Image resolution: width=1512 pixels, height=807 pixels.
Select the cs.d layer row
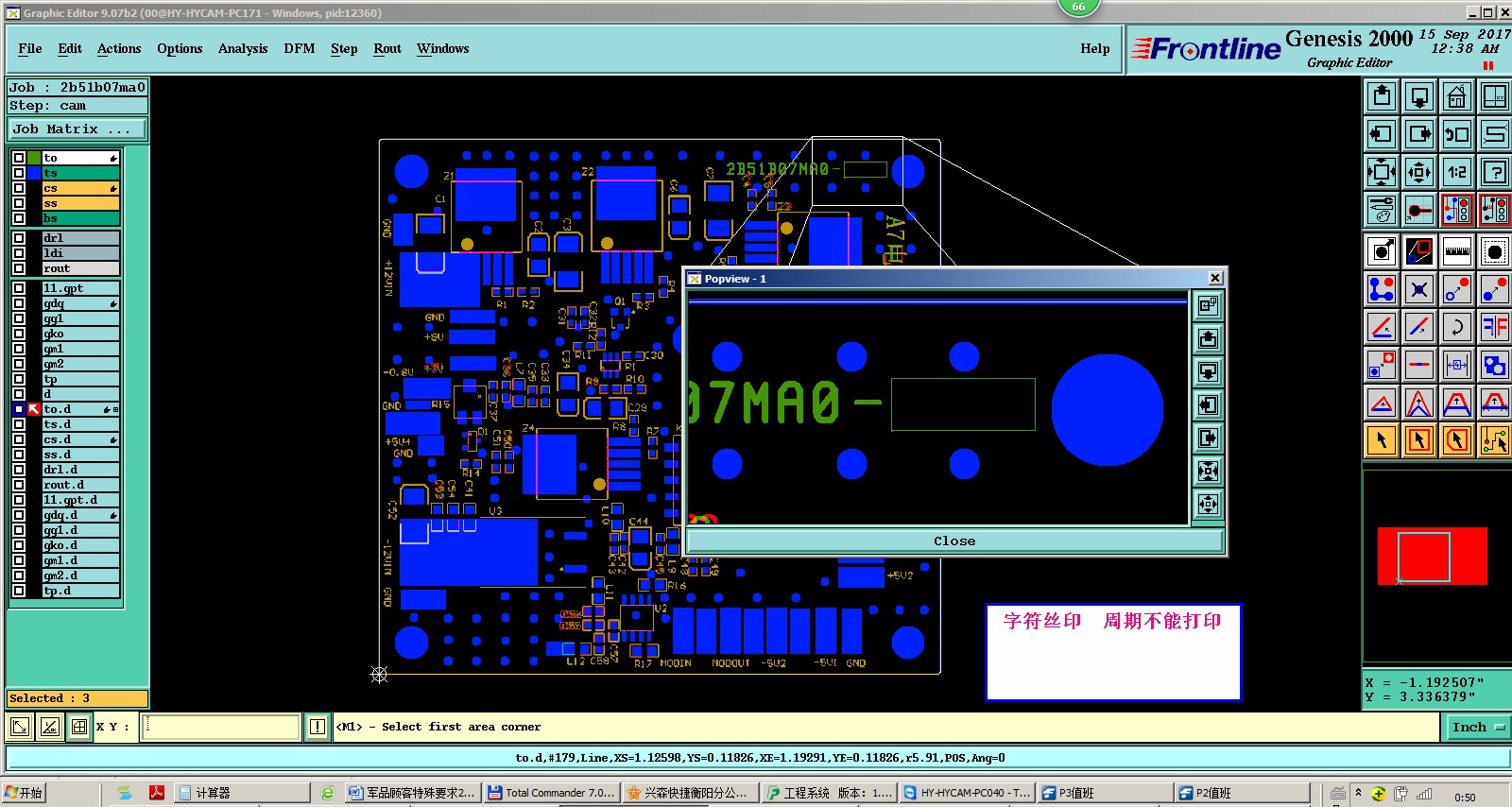(x=81, y=439)
